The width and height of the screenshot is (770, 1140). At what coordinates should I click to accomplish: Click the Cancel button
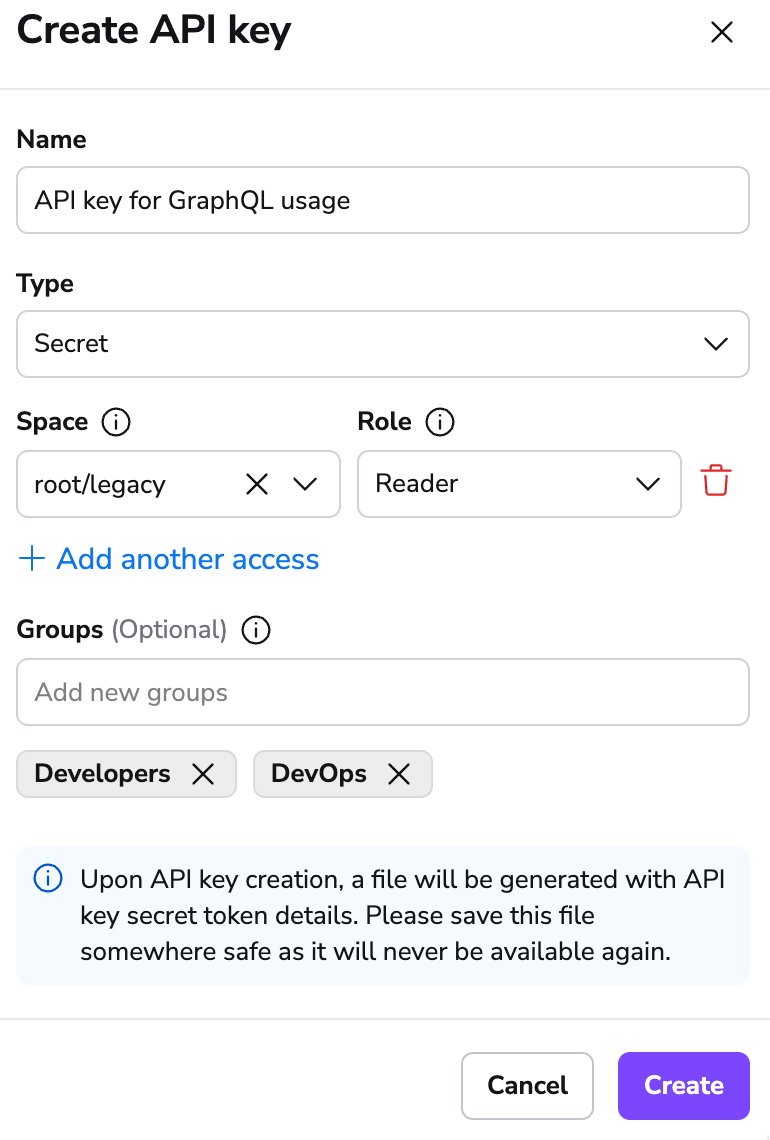click(x=527, y=1086)
